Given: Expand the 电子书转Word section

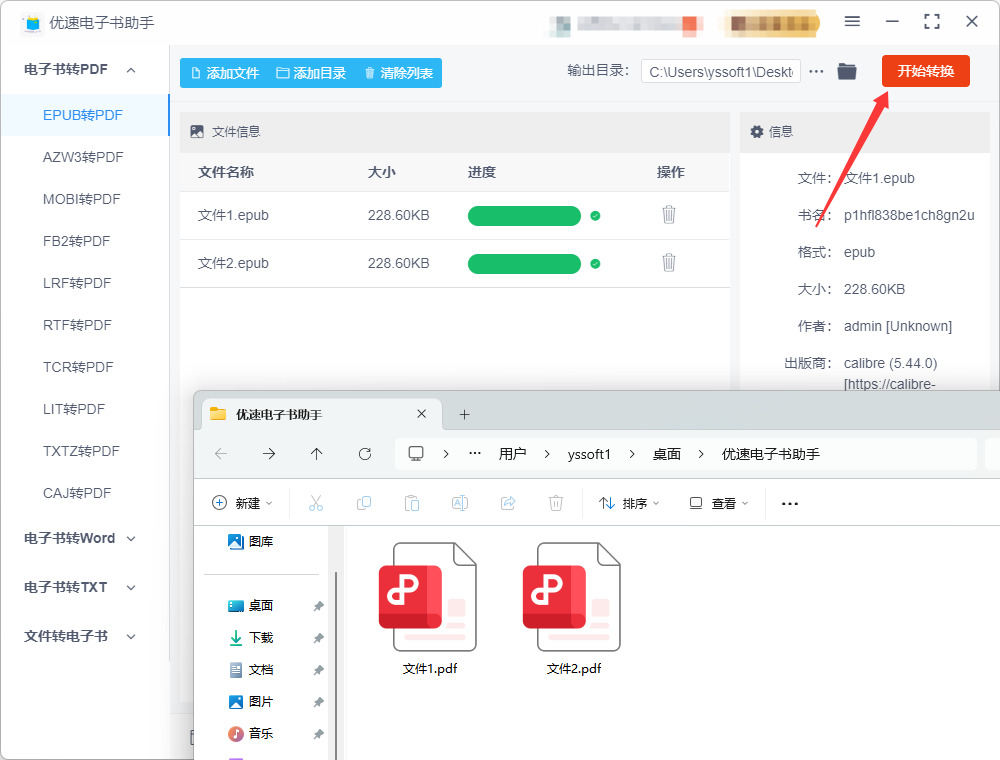Looking at the screenshot, I should coord(131,539).
